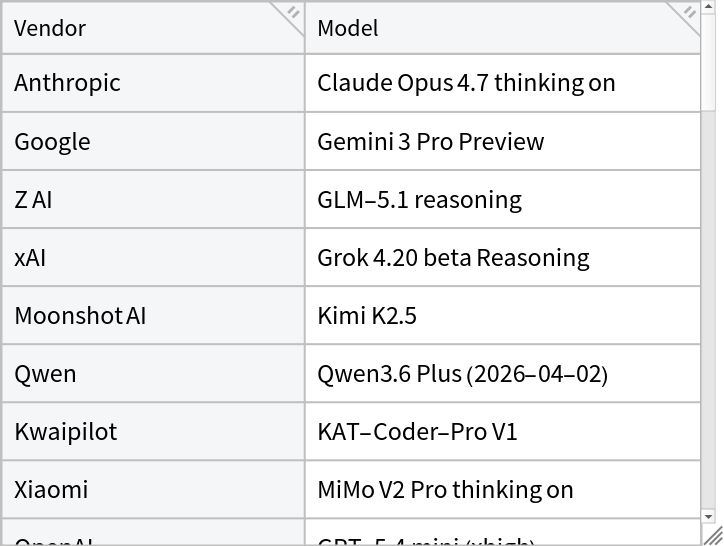The width and height of the screenshot is (724, 546).
Task: Click the Model cell in the Google row
Action: [502, 141]
